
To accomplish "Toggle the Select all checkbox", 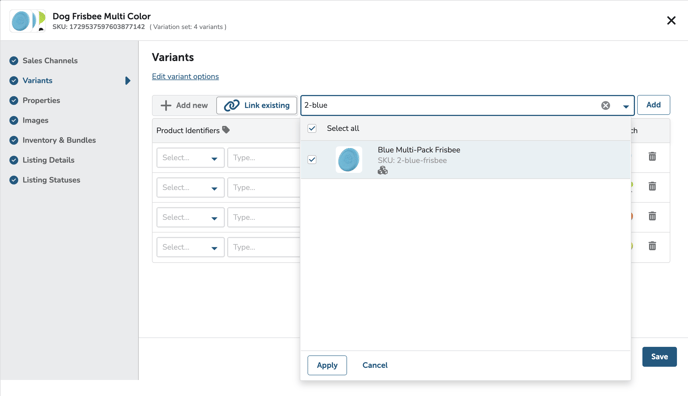I will pyautogui.click(x=312, y=128).
